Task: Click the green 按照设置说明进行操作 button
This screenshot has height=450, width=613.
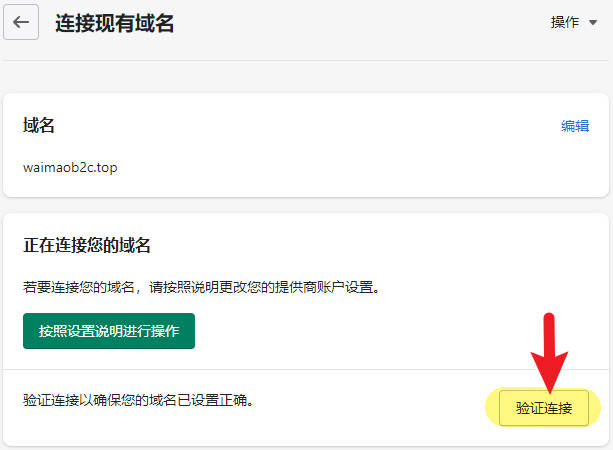Action: (109, 331)
